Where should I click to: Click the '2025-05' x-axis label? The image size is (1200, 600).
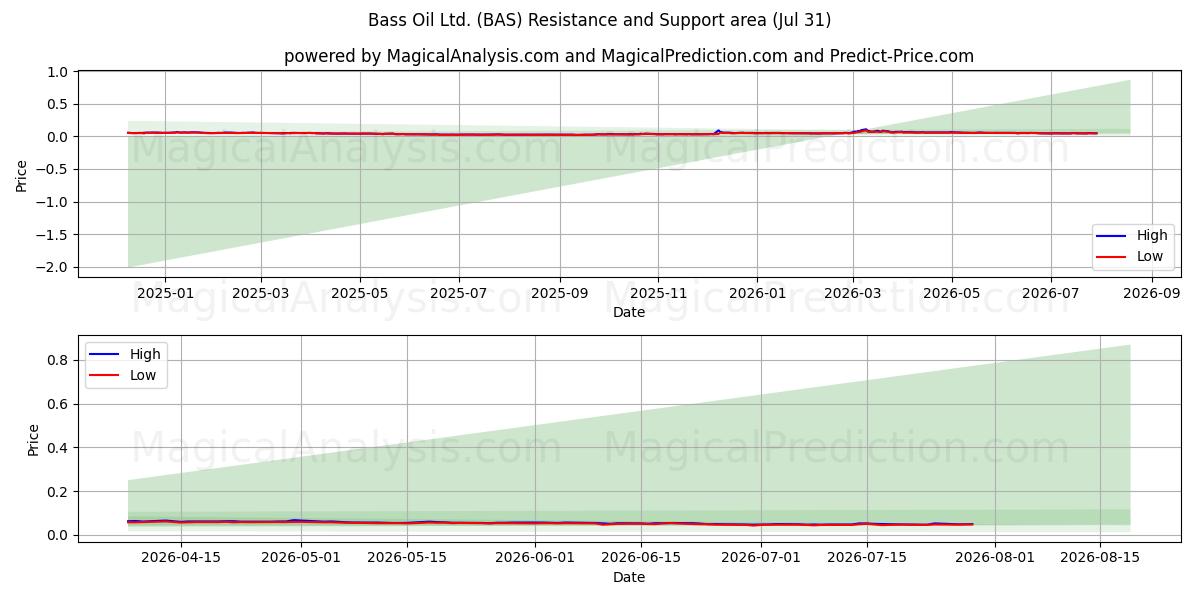coord(360,294)
